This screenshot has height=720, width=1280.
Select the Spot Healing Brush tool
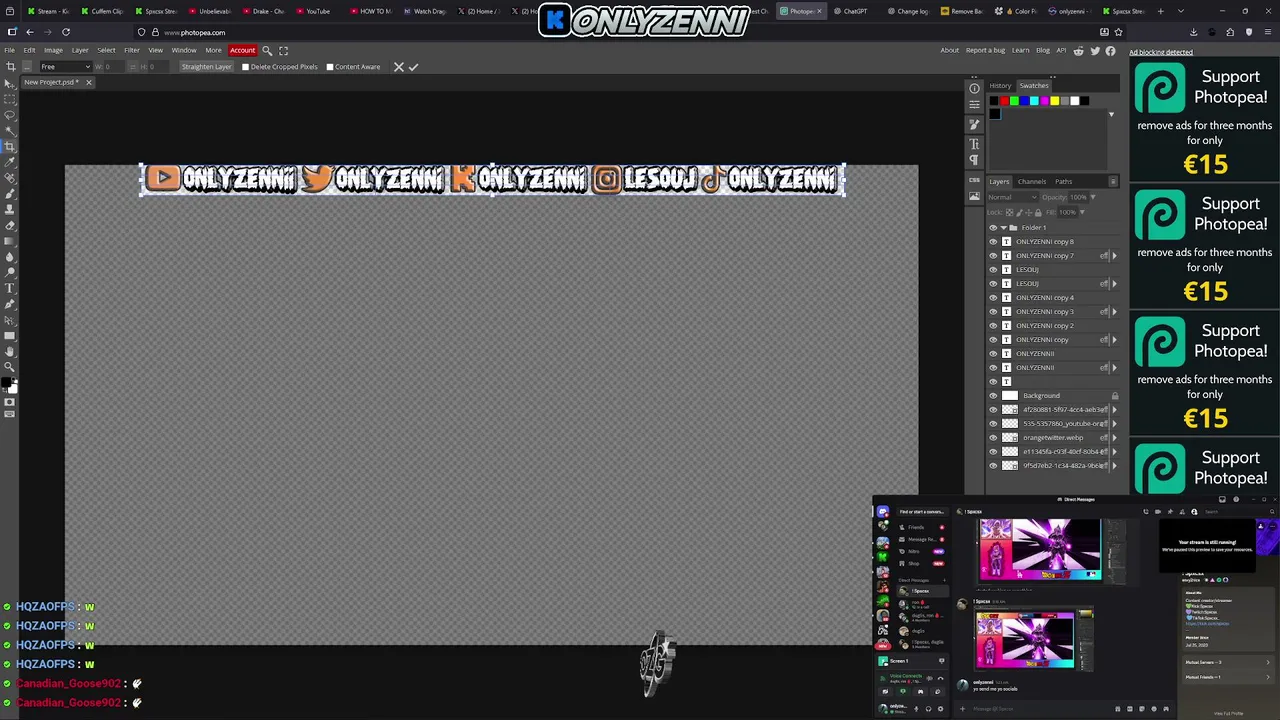(x=10, y=178)
